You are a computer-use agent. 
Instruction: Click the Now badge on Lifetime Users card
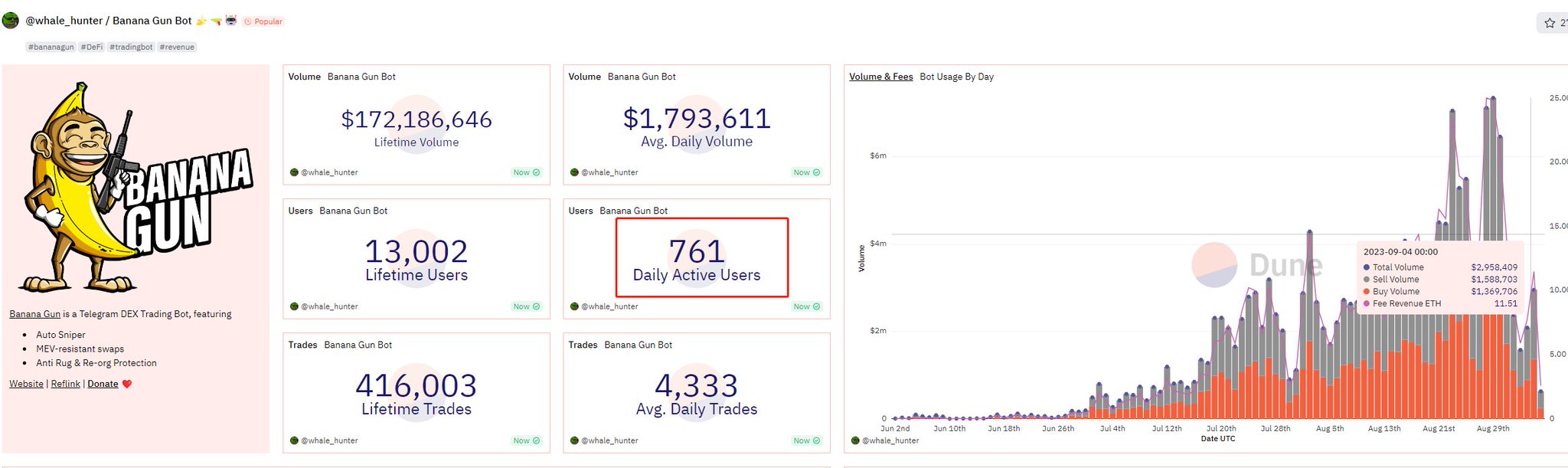[x=527, y=306]
